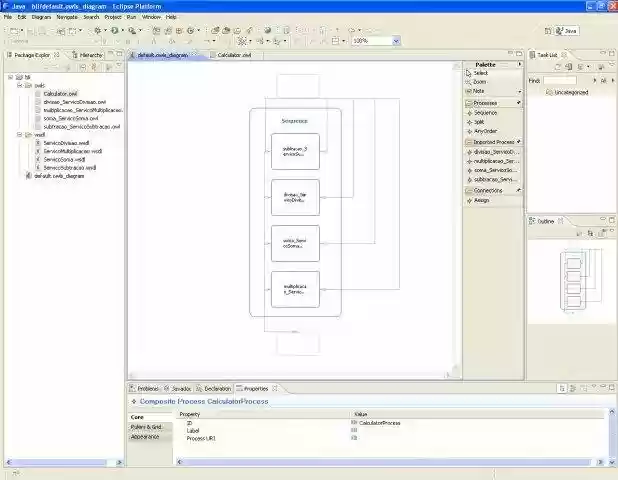Select Calculator.owl in Package Explorer
Viewport: 618px width, 480px height.
pos(60,94)
